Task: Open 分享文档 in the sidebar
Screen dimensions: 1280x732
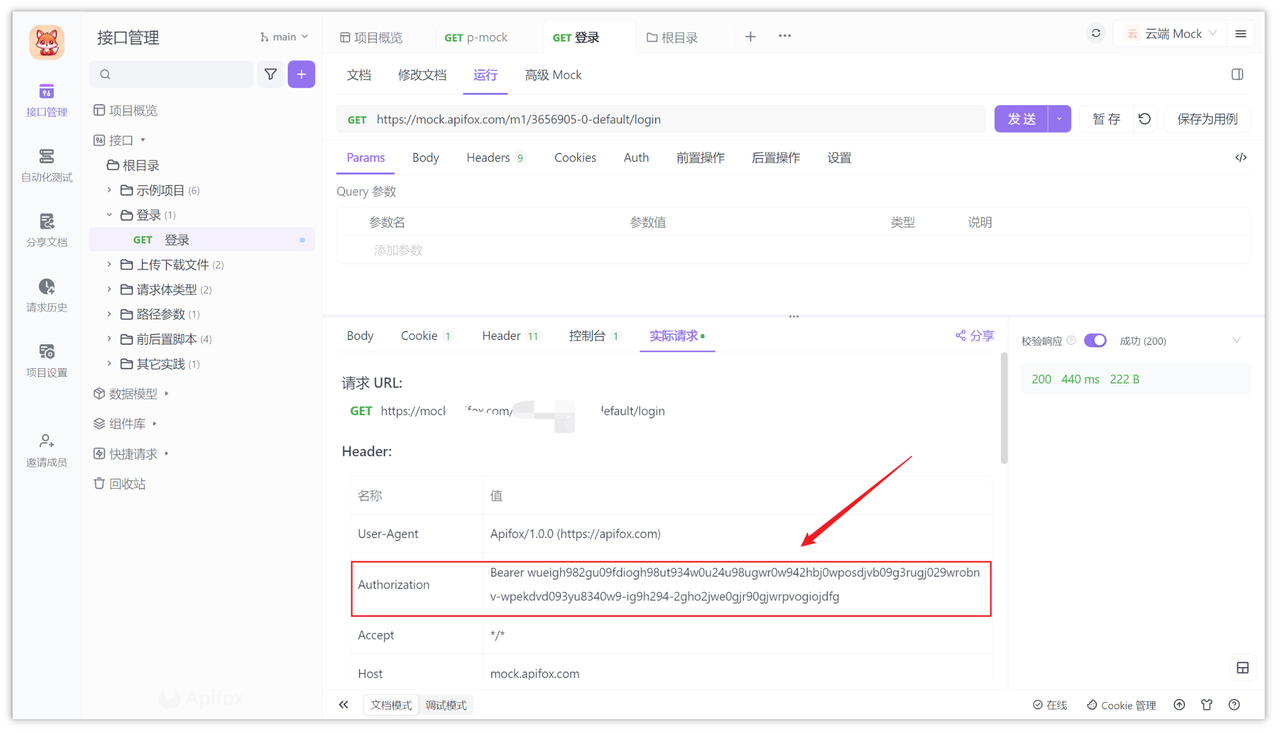Action: point(46,230)
